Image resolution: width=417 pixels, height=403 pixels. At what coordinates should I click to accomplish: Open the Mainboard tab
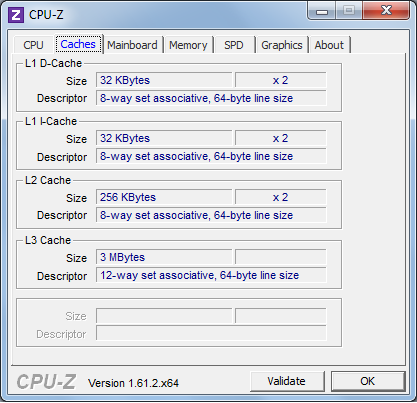(132, 45)
